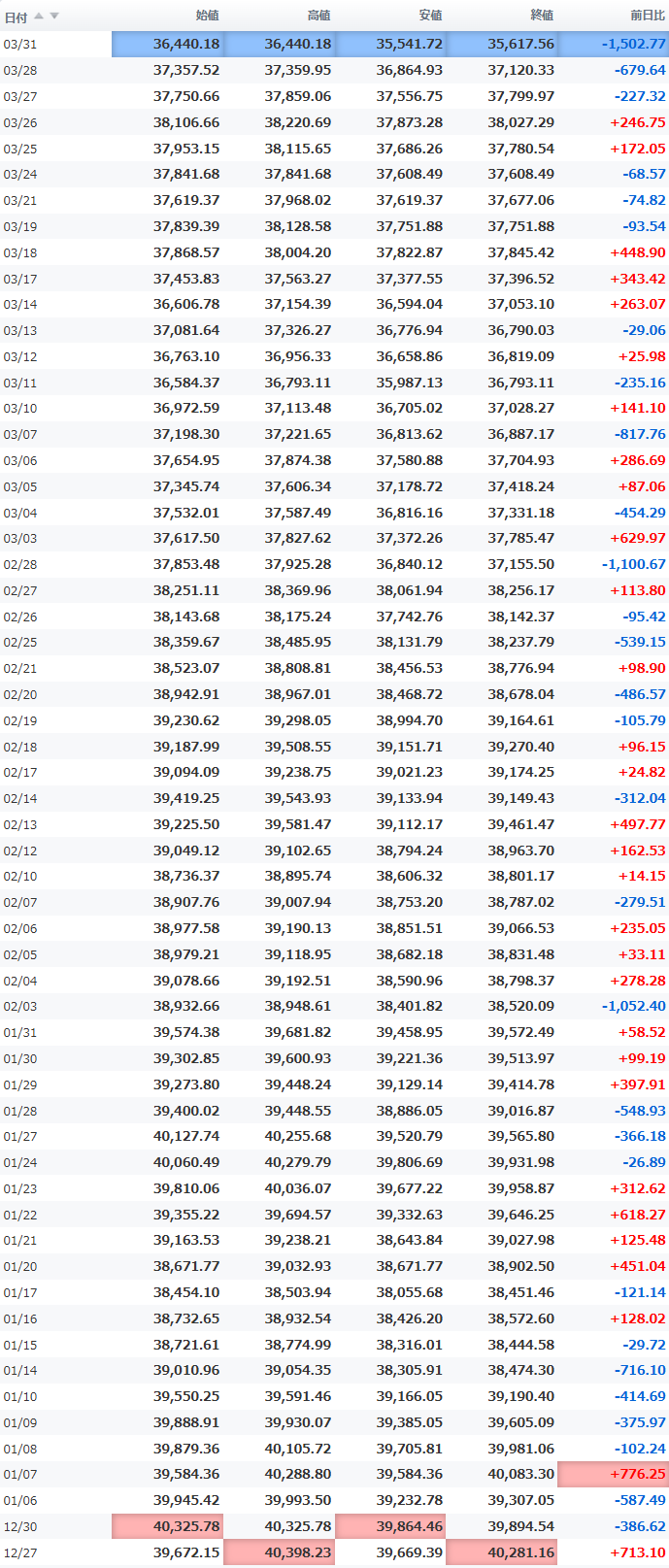The height and width of the screenshot is (1568, 669).
Task: Select the 03/05 closing value 37,418.24
Action: pos(521,486)
